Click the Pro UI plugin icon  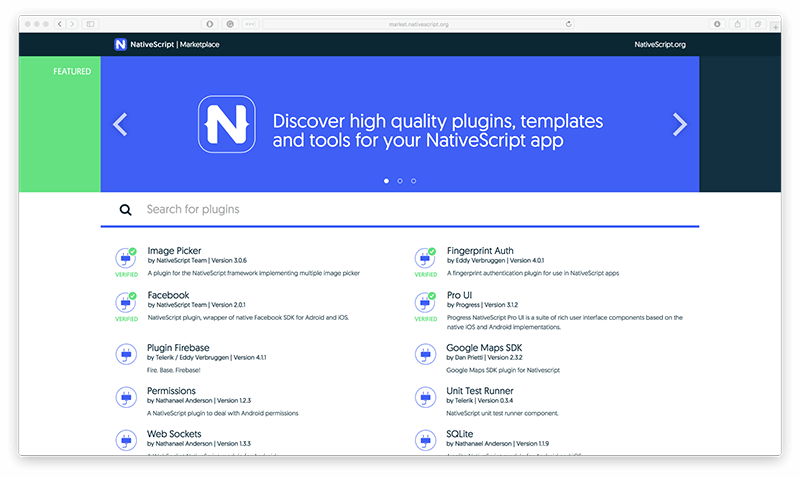click(425, 303)
